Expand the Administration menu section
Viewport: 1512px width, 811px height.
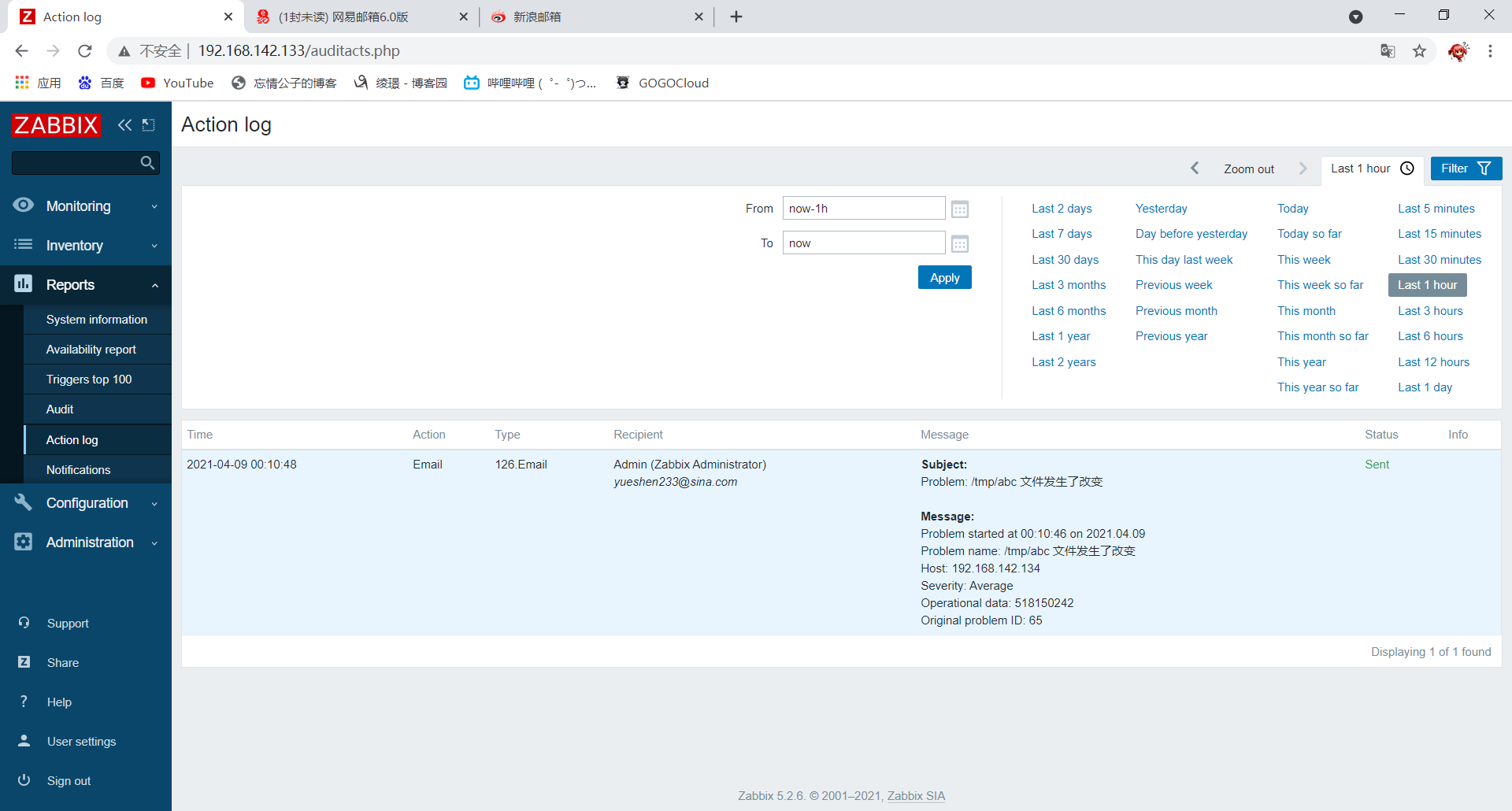[86, 542]
